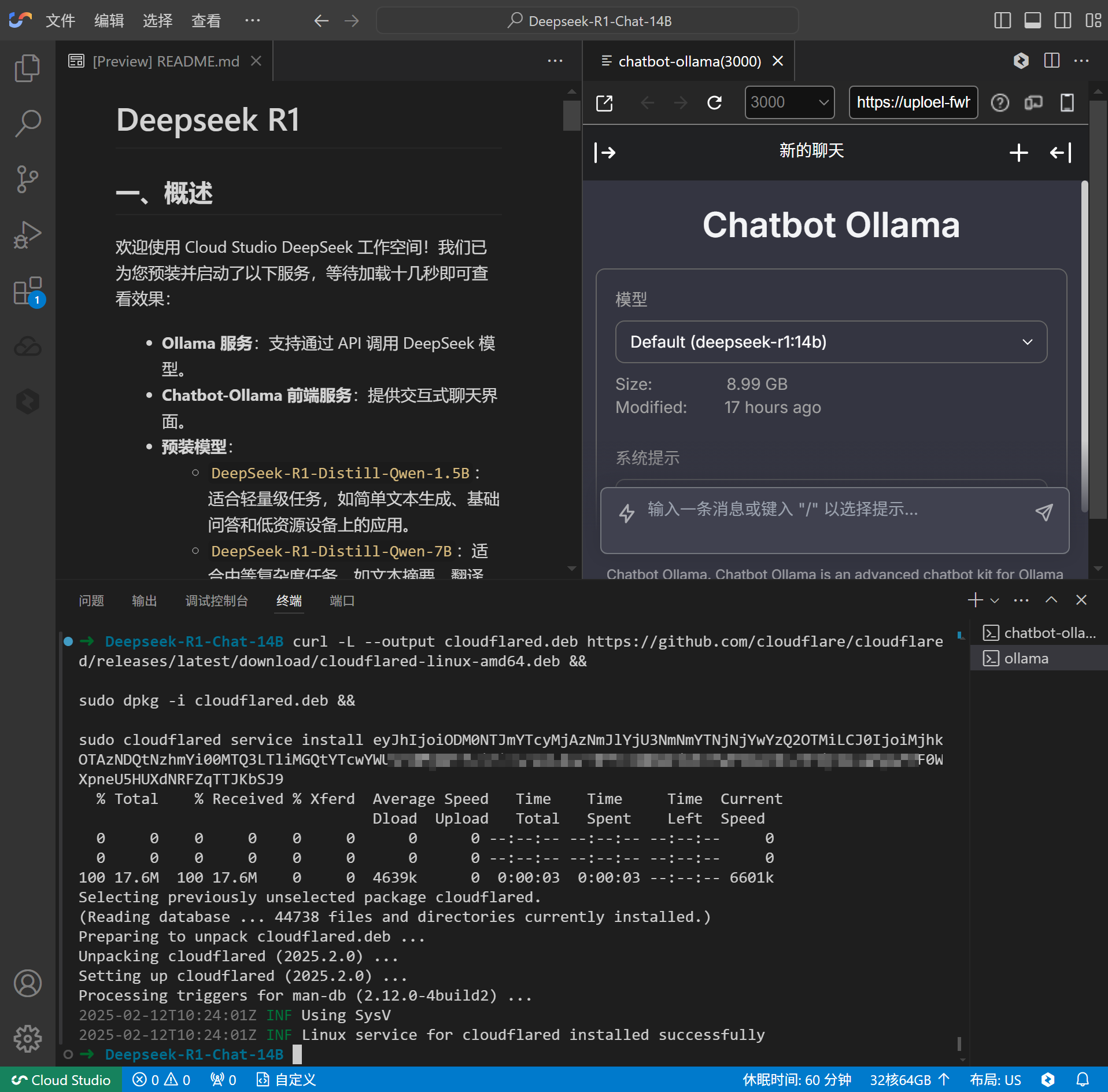Open preview in external browser
Image resolution: width=1108 pixels, height=1092 pixels.
604,103
